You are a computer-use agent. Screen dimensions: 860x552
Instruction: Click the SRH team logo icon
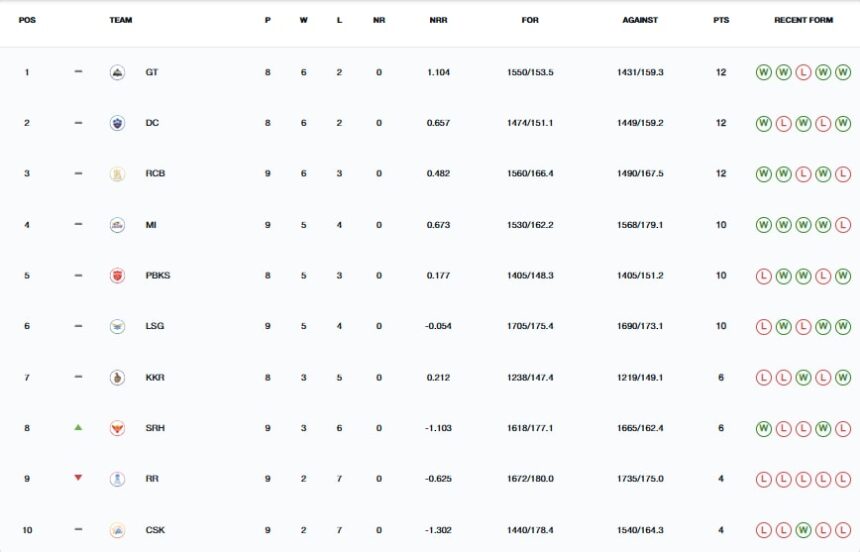coord(117,428)
